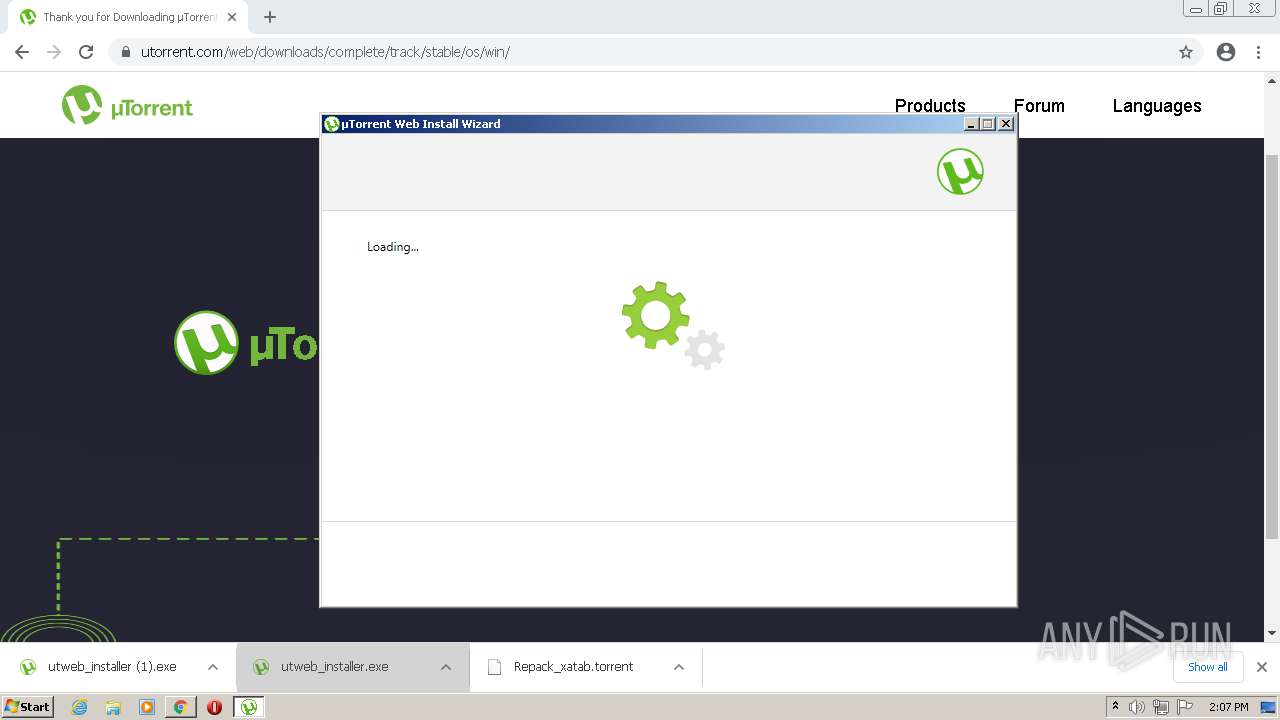
Task: Open the volume speaker tray icon
Action: [x=1137, y=707]
